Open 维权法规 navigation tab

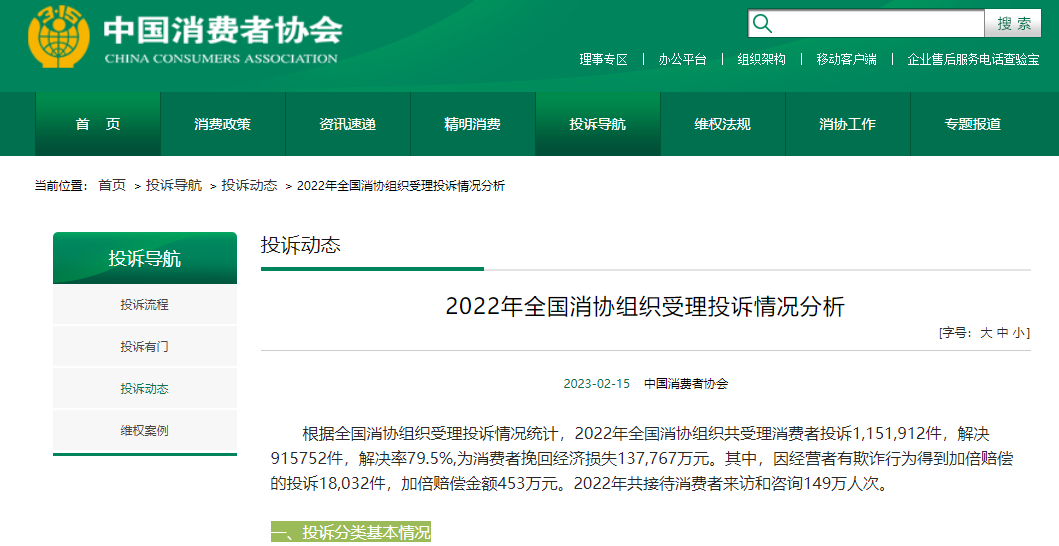click(x=723, y=124)
